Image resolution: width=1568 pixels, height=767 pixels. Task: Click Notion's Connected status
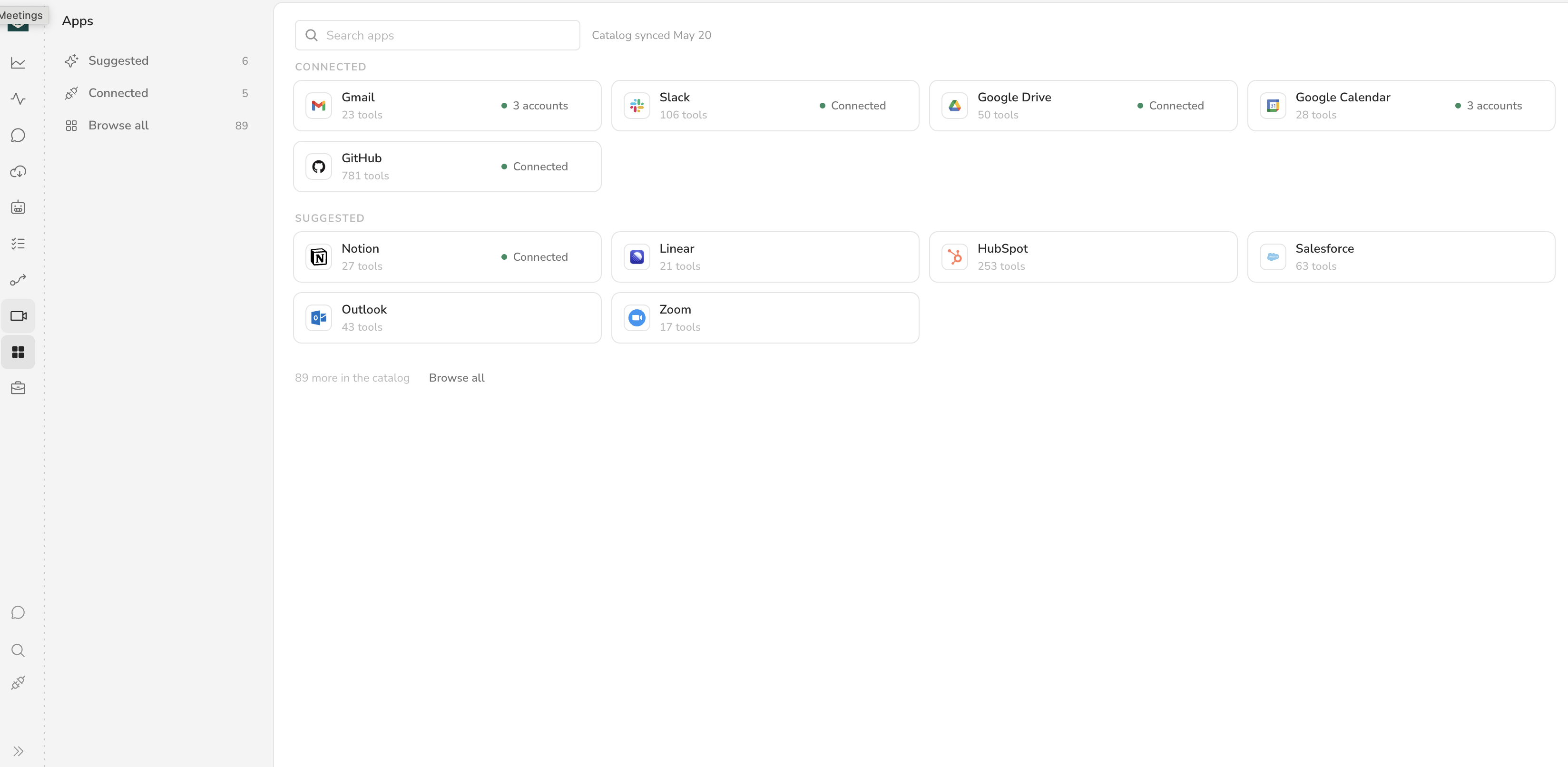pyautogui.click(x=534, y=257)
